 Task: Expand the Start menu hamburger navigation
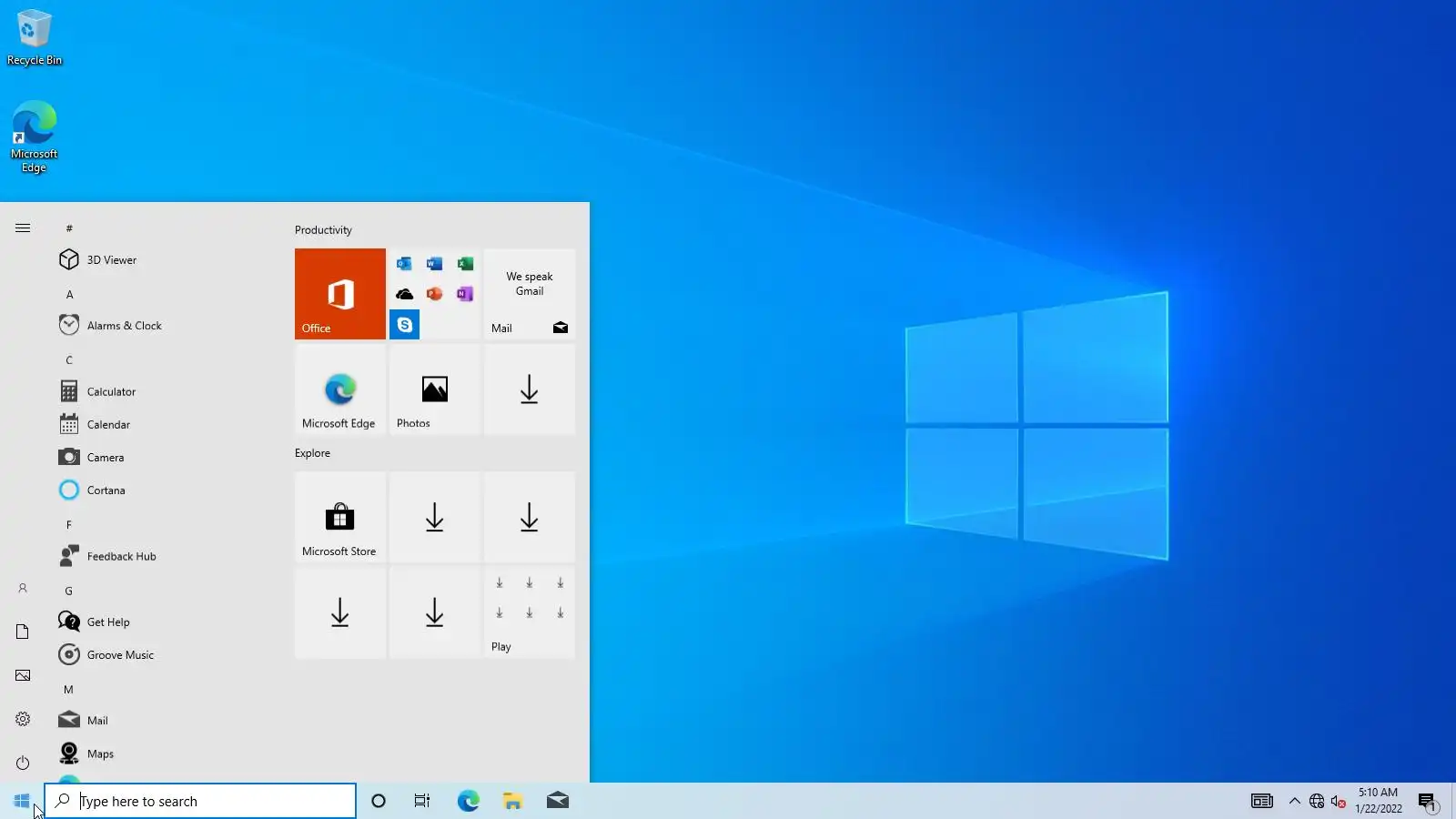[x=23, y=228]
